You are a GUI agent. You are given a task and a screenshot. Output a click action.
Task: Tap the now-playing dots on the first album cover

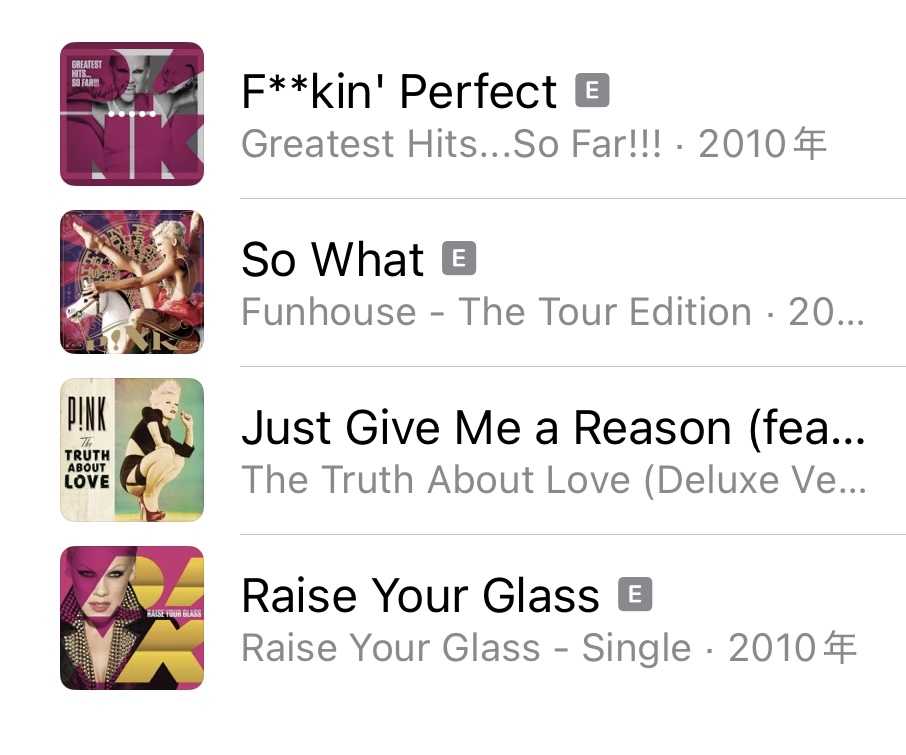tap(132, 114)
